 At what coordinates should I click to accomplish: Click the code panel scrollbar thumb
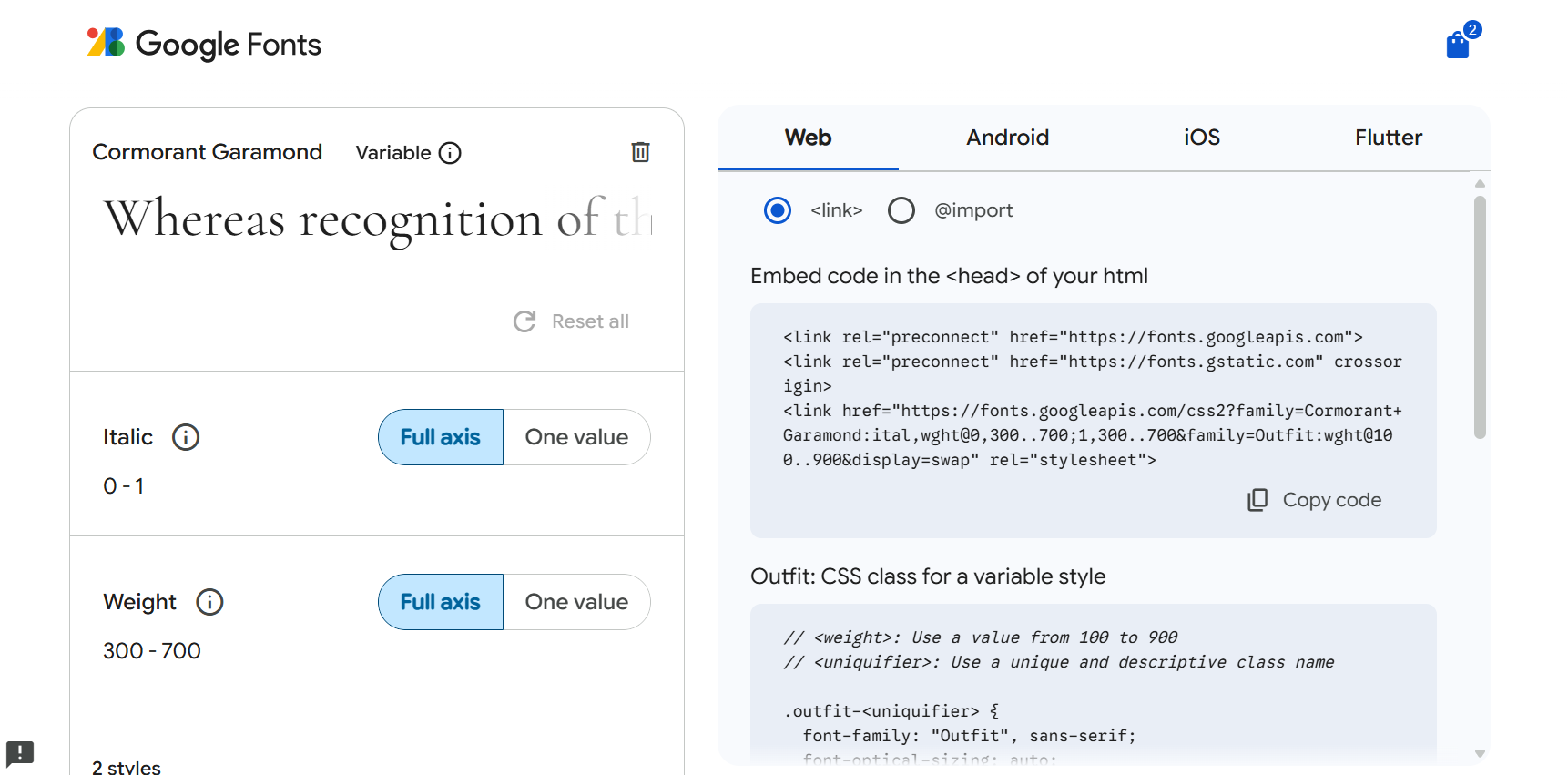[x=1480, y=317]
